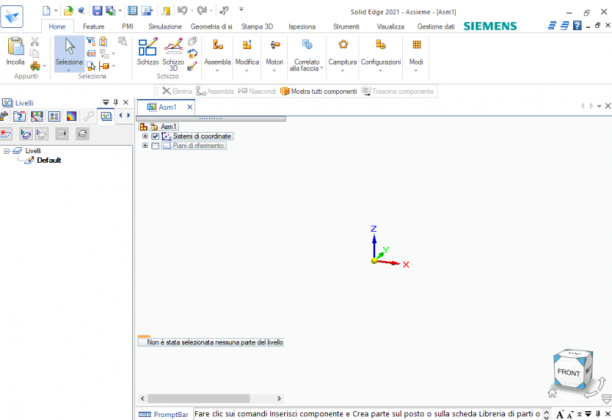Click the help question mark icon top right
The height and width of the screenshot is (420, 612).
click(577, 26)
